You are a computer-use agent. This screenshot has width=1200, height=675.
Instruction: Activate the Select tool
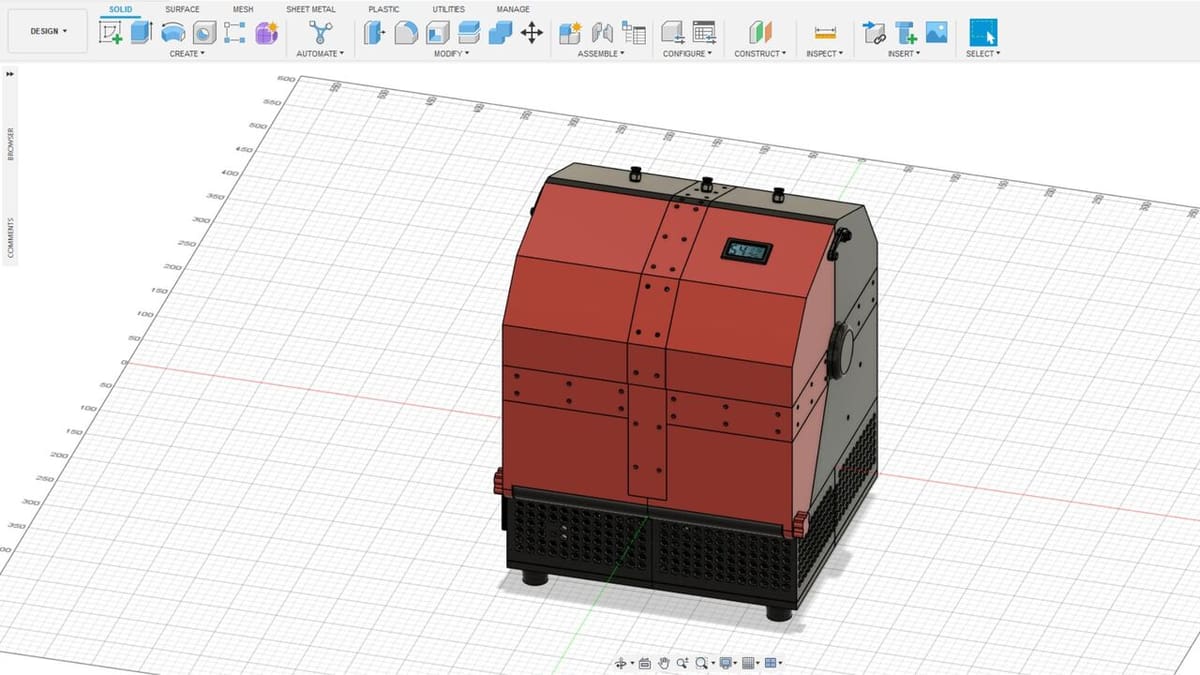(x=983, y=33)
